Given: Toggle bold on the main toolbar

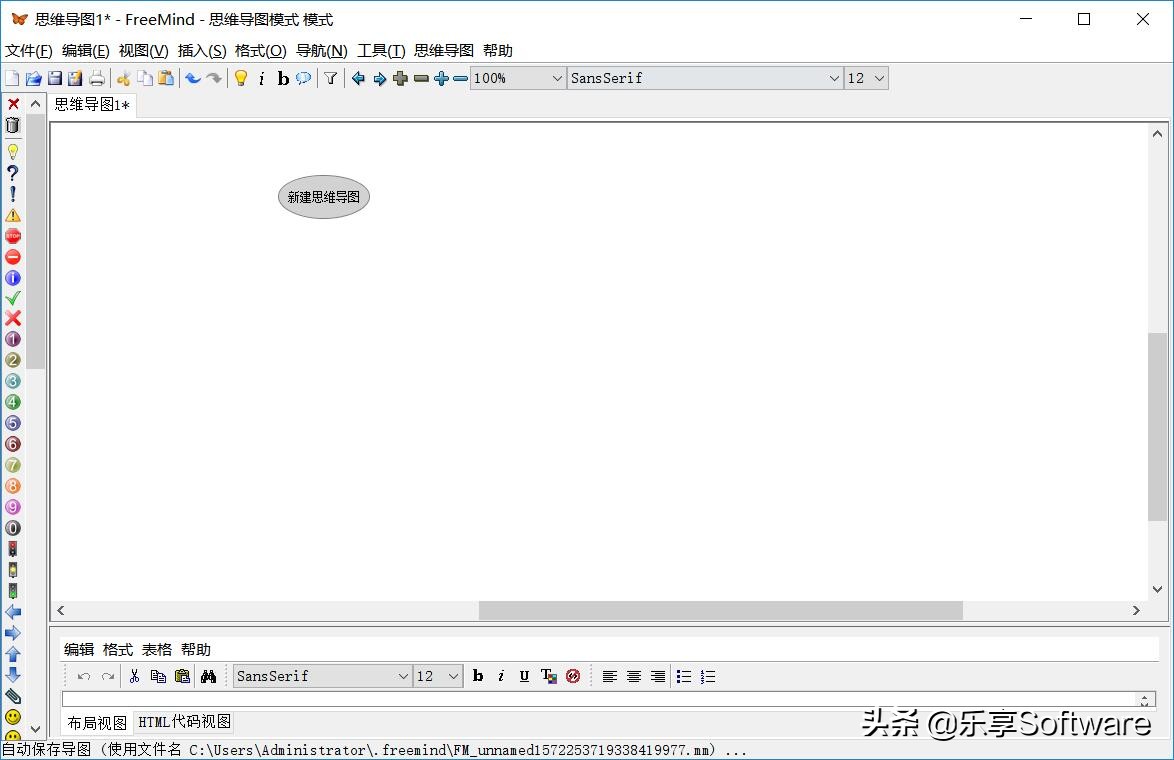Looking at the screenshot, I should pyautogui.click(x=283, y=79).
